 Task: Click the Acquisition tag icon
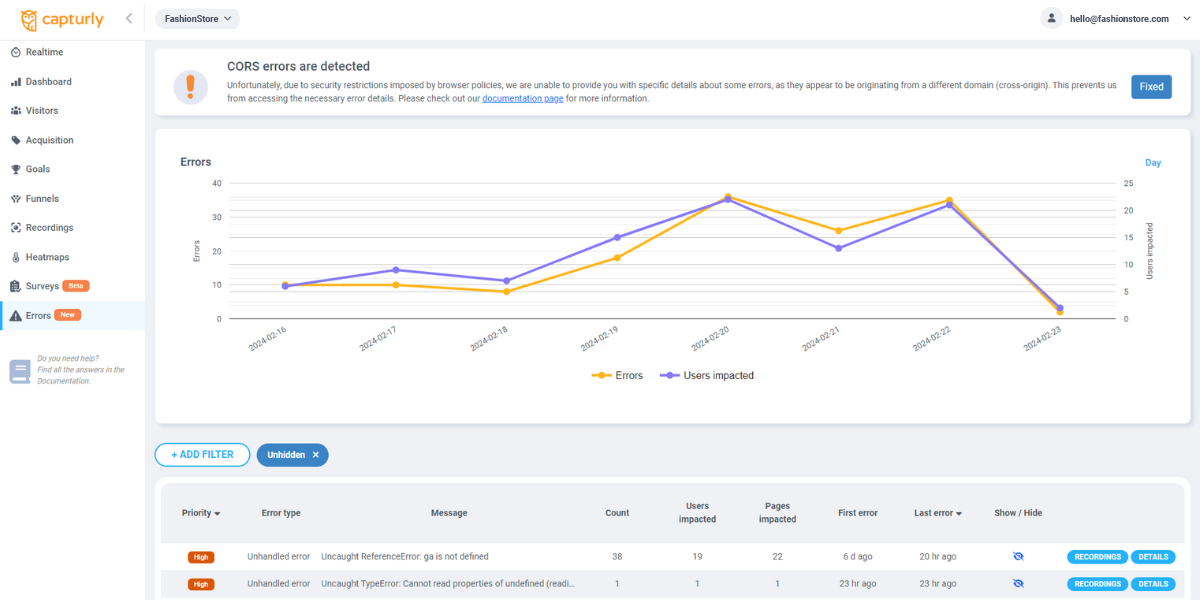pyautogui.click(x=16, y=141)
